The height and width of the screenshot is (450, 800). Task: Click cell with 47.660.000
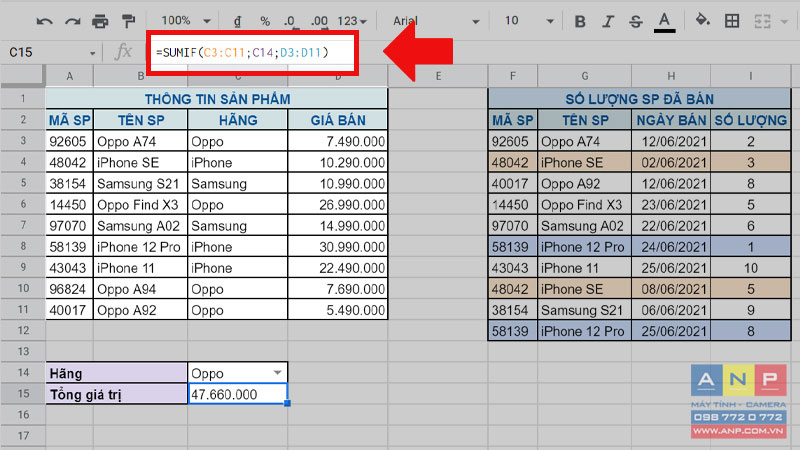coord(238,394)
